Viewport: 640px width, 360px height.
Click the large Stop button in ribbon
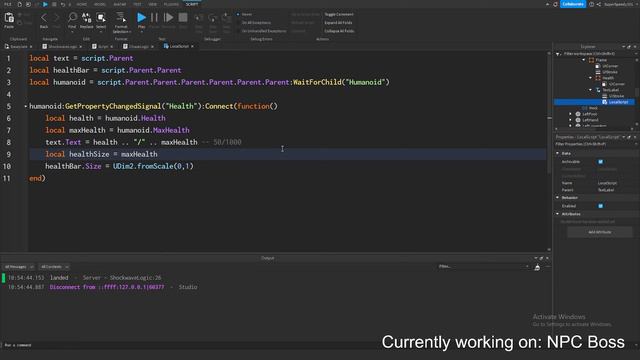tap(183, 17)
